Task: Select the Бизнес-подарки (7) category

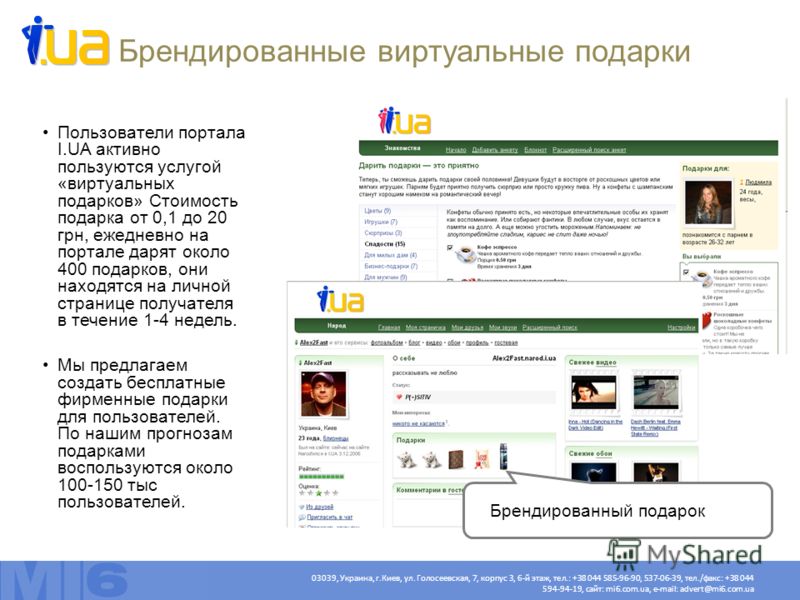Action: pos(391,266)
